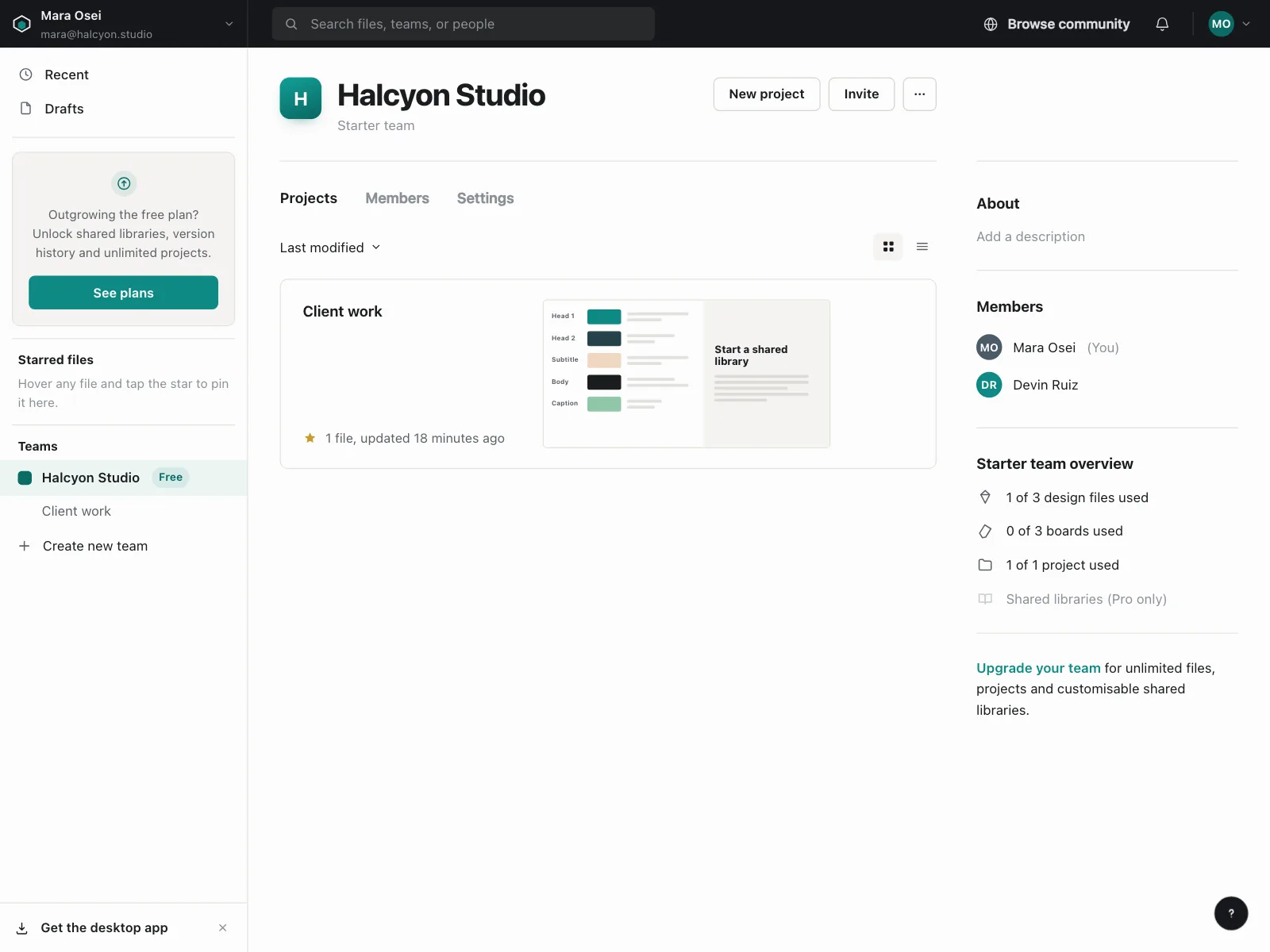Click the name Devin Ruiz in Members
The height and width of the screenshot is (952, 1270).
pos(1045,385)
